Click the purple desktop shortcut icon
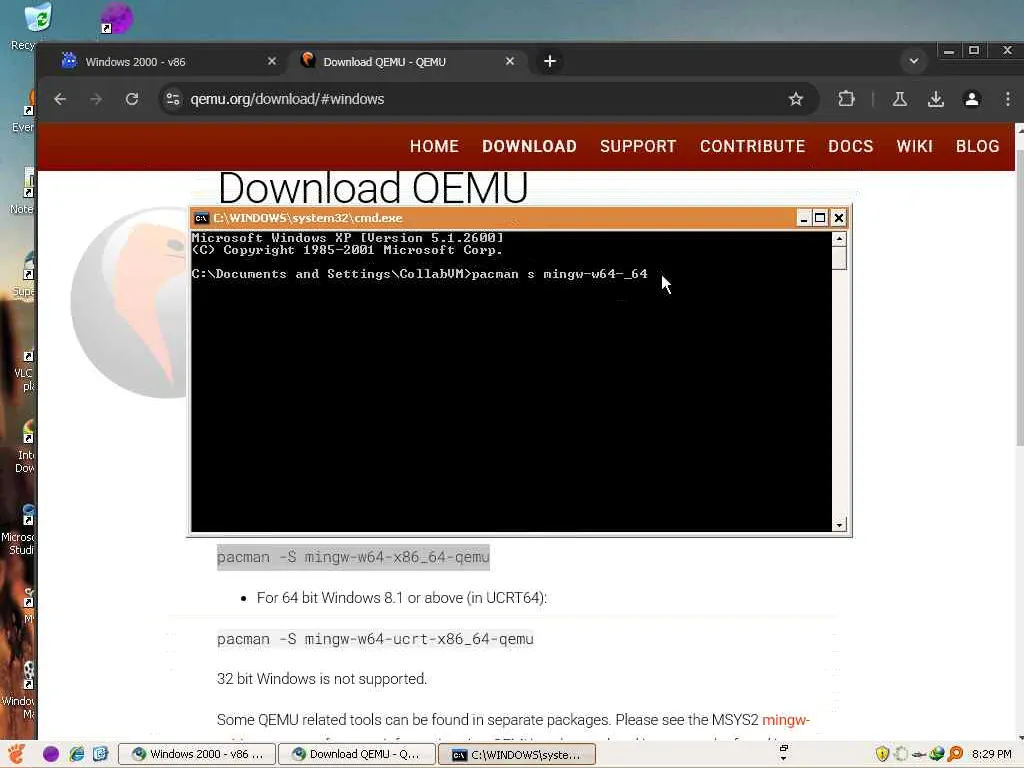This screenshot has width=1024, height=768. pyautogui.click(x=117, y=18)
